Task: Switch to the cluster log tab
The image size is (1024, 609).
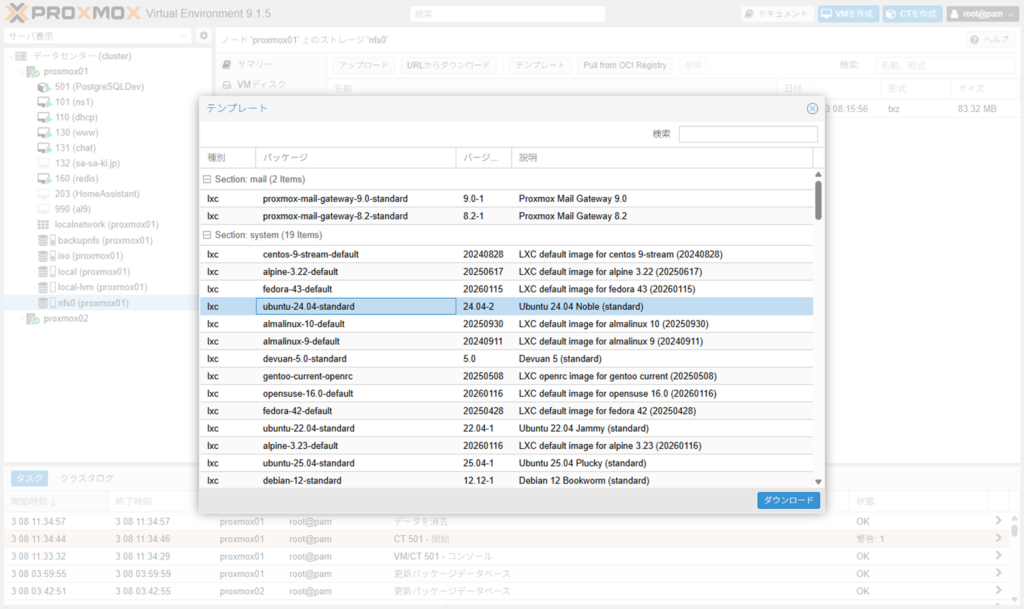Action: [x=86, y=479]
